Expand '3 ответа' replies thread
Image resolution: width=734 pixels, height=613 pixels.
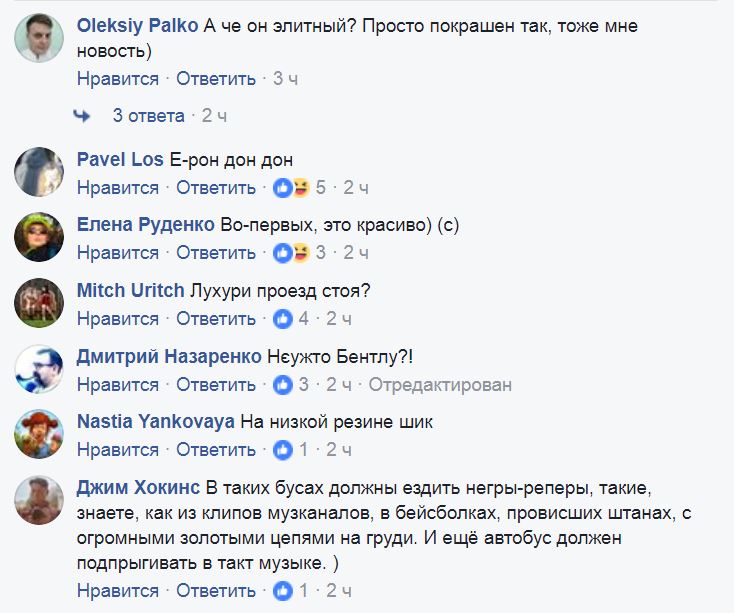(148, 116)
